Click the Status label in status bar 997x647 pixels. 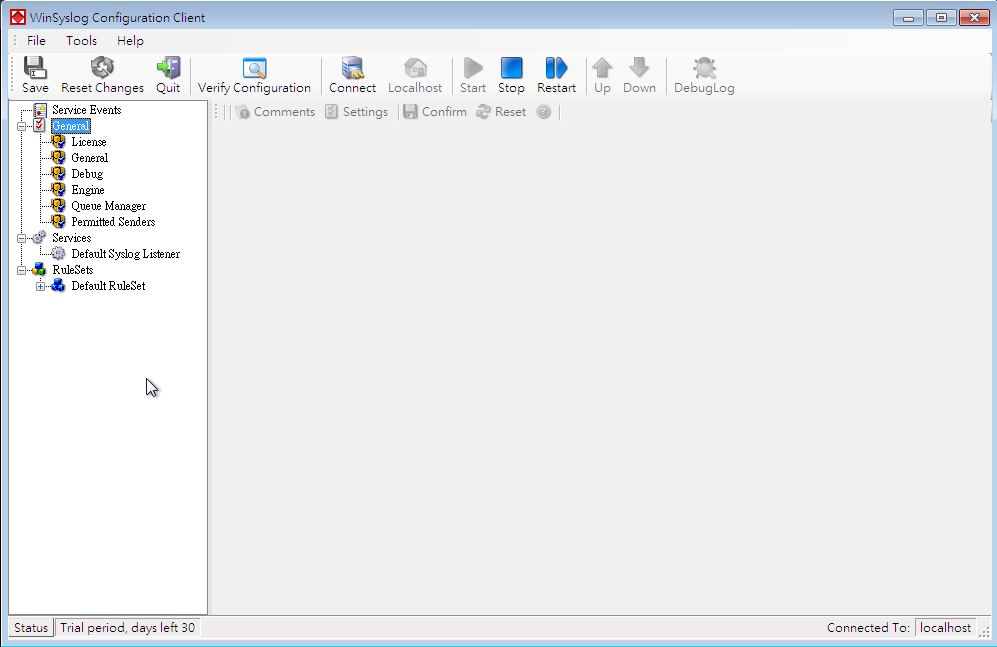tap(31, 628)
